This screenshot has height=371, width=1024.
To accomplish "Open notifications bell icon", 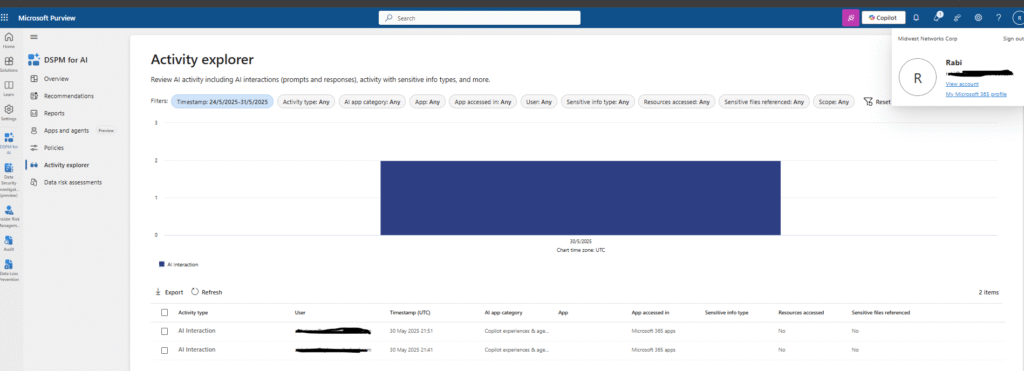I will click(x=916, y=18).
